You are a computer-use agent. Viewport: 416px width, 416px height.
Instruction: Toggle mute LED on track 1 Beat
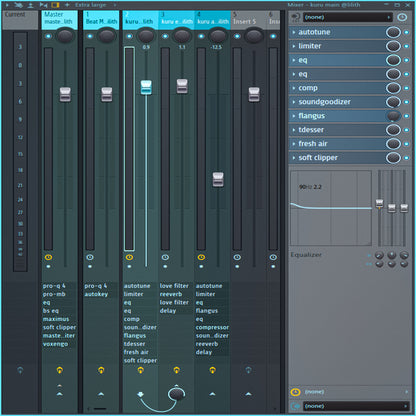(x=90, y=36)
